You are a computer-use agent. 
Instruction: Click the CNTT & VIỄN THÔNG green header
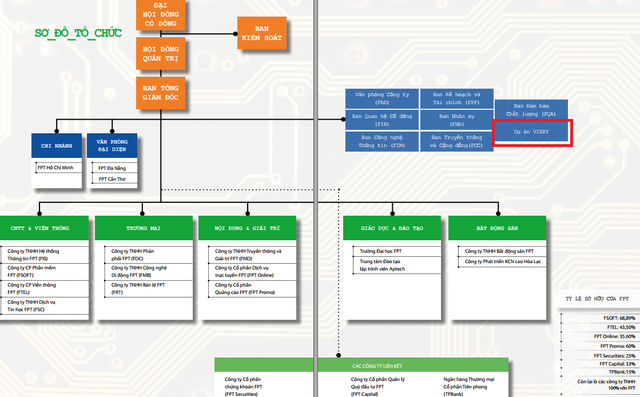[44, 228]
